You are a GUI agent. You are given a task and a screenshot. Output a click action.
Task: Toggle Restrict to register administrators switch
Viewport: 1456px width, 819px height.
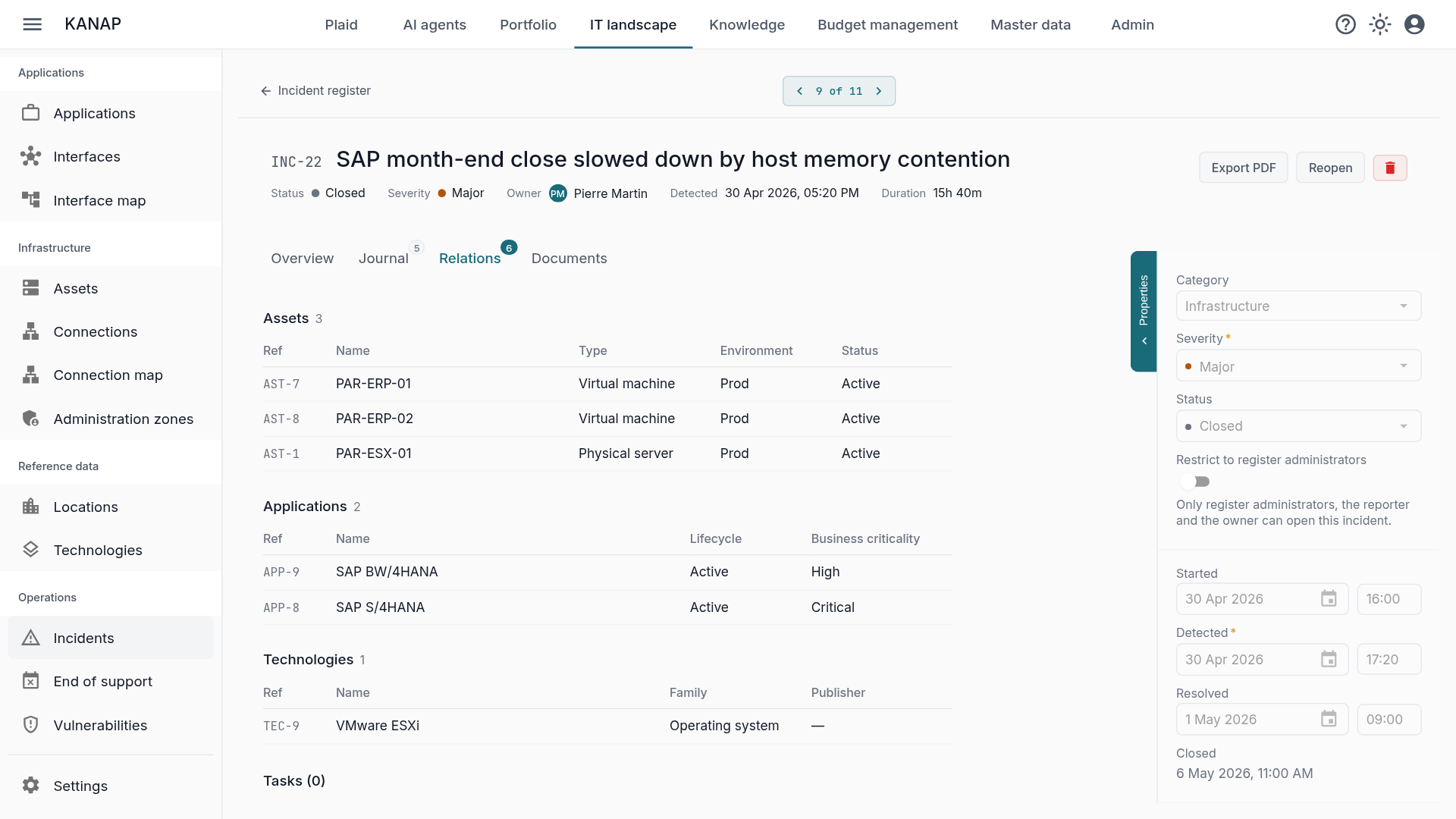[x=1195, y=482]
